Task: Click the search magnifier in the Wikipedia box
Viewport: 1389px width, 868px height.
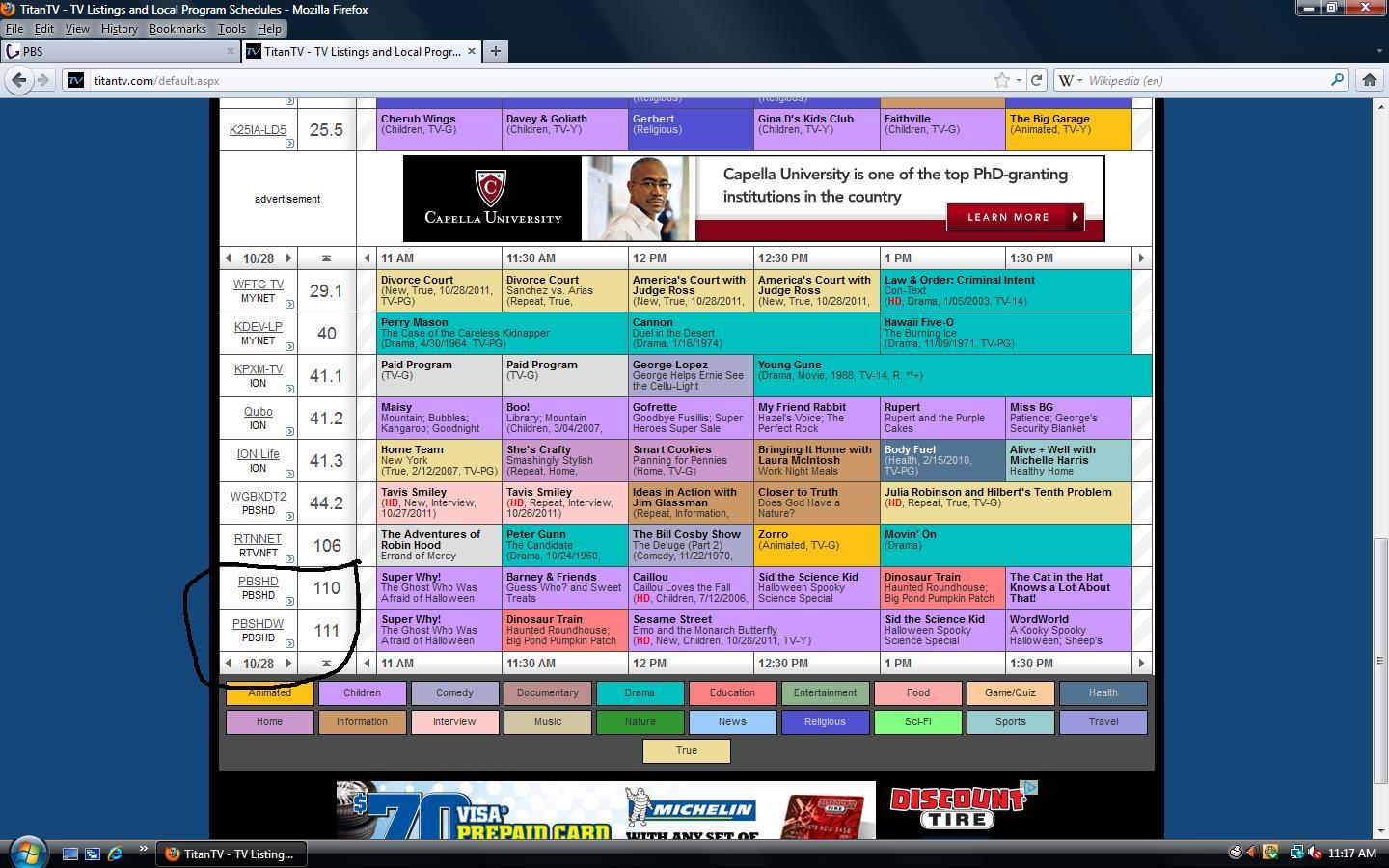Action: point(1338,80)
